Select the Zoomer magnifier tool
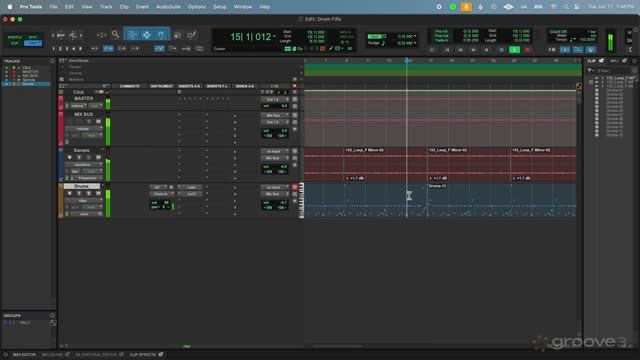Image resolution: width=640 pixels, height=360 pixels. pyautogui.click(x=116, y=35)
